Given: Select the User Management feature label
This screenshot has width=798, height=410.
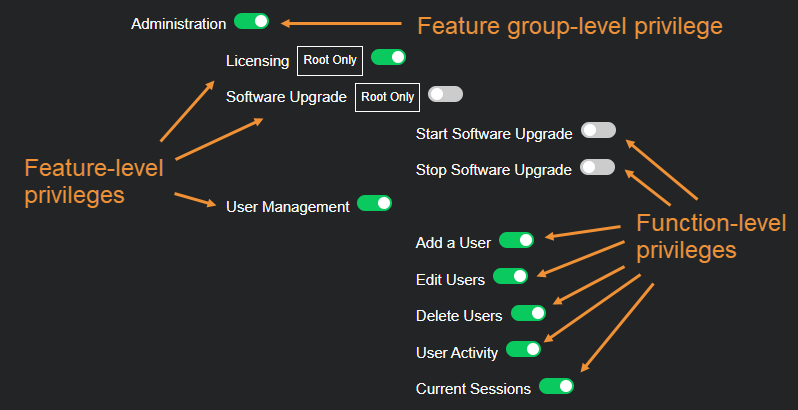Looking at the screenshot, I should tap(287, 206).
